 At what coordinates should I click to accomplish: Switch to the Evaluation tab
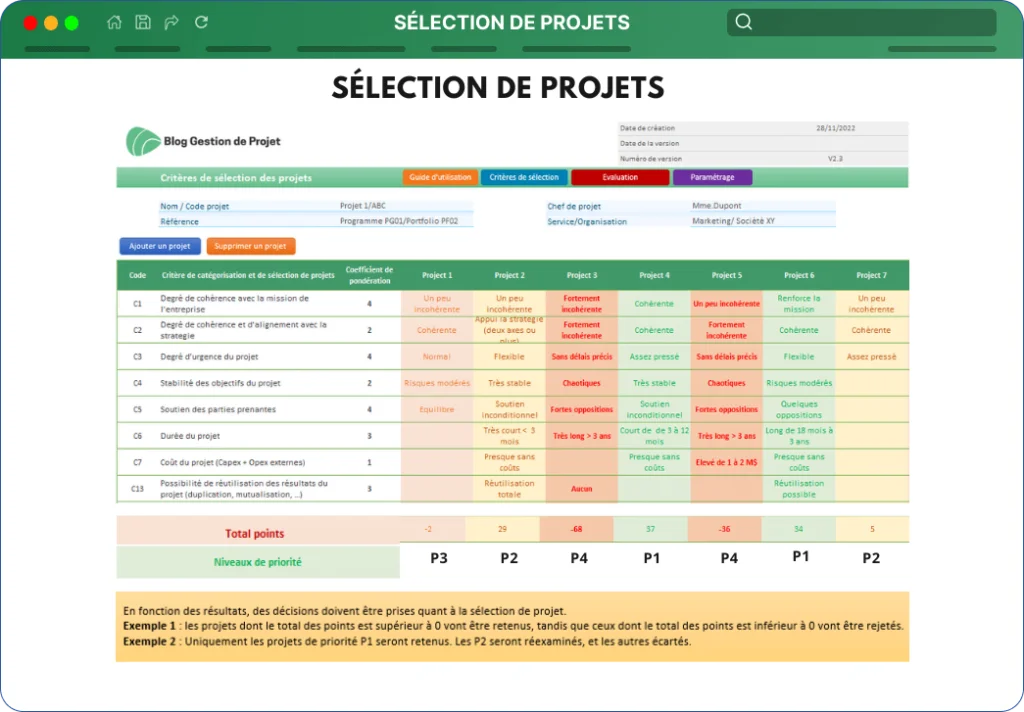(x=620, y=177)
